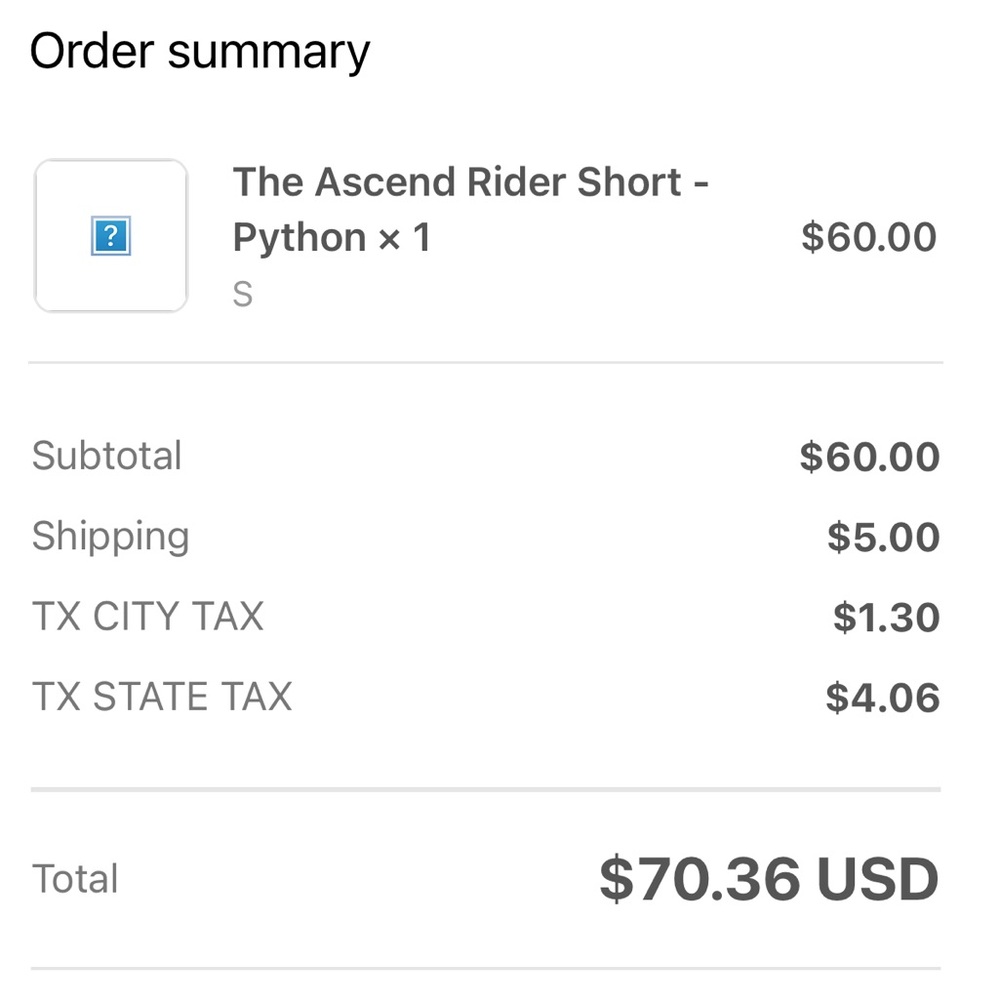Select the $1.30 city tax amount

click(x=886, y=617)
